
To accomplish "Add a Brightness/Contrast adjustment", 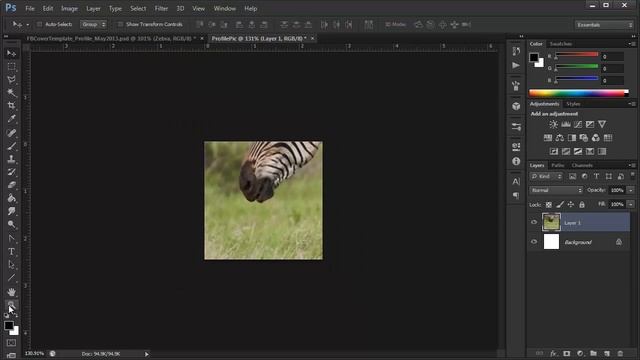I will (553, 124).
